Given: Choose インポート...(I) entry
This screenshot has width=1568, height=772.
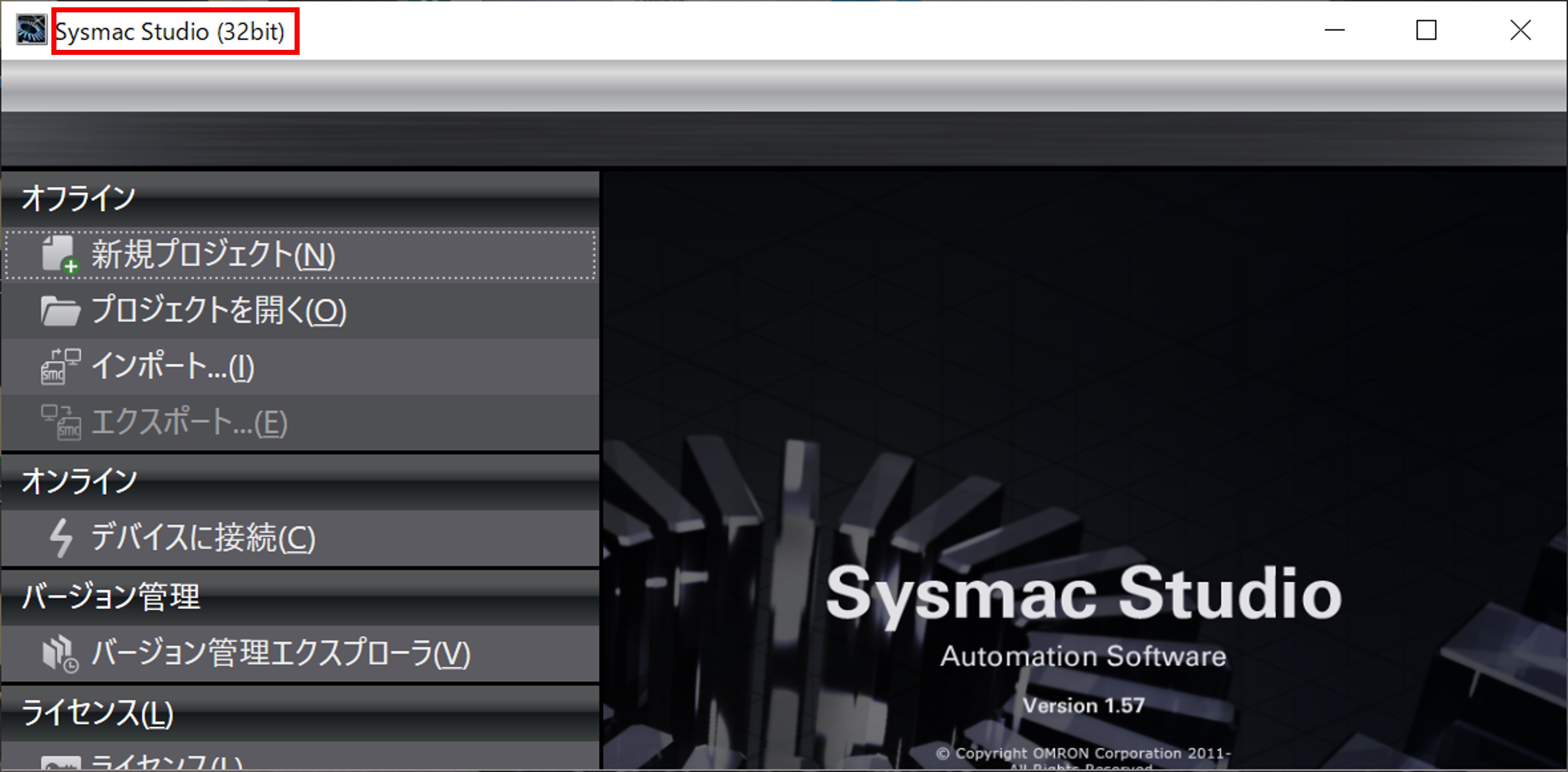Looking at the screenshot, I should (300, 366).
